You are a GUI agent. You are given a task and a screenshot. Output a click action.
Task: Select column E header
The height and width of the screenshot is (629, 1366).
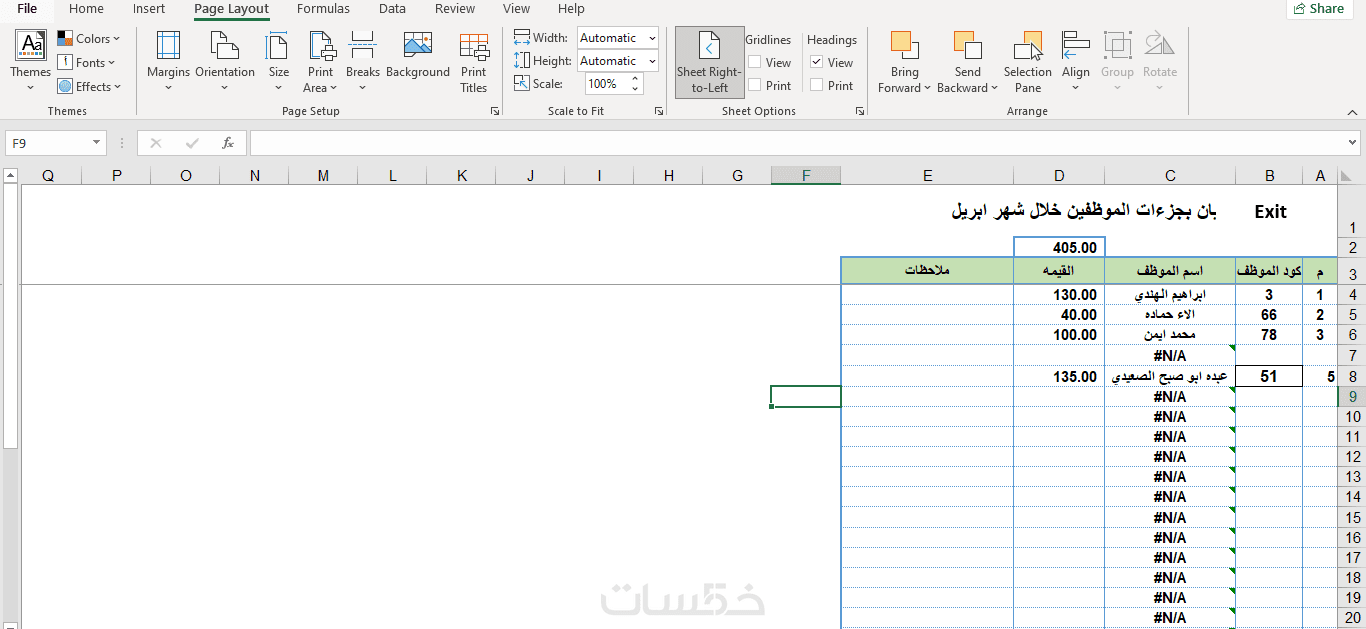tap(927, 176)
